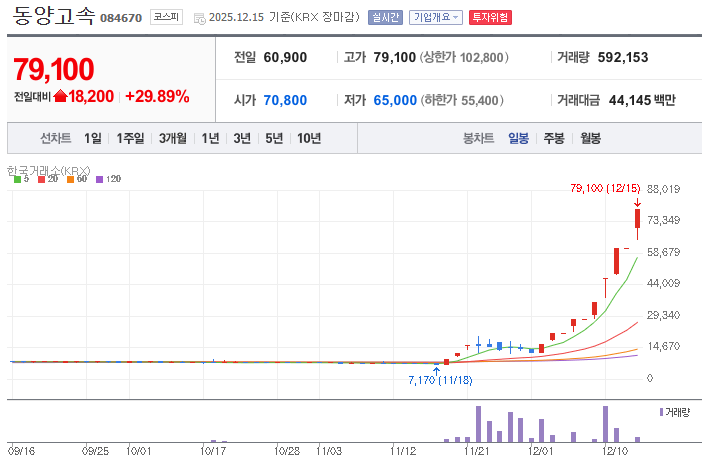Click the 봉차트 section label

[x=478, y=138]
